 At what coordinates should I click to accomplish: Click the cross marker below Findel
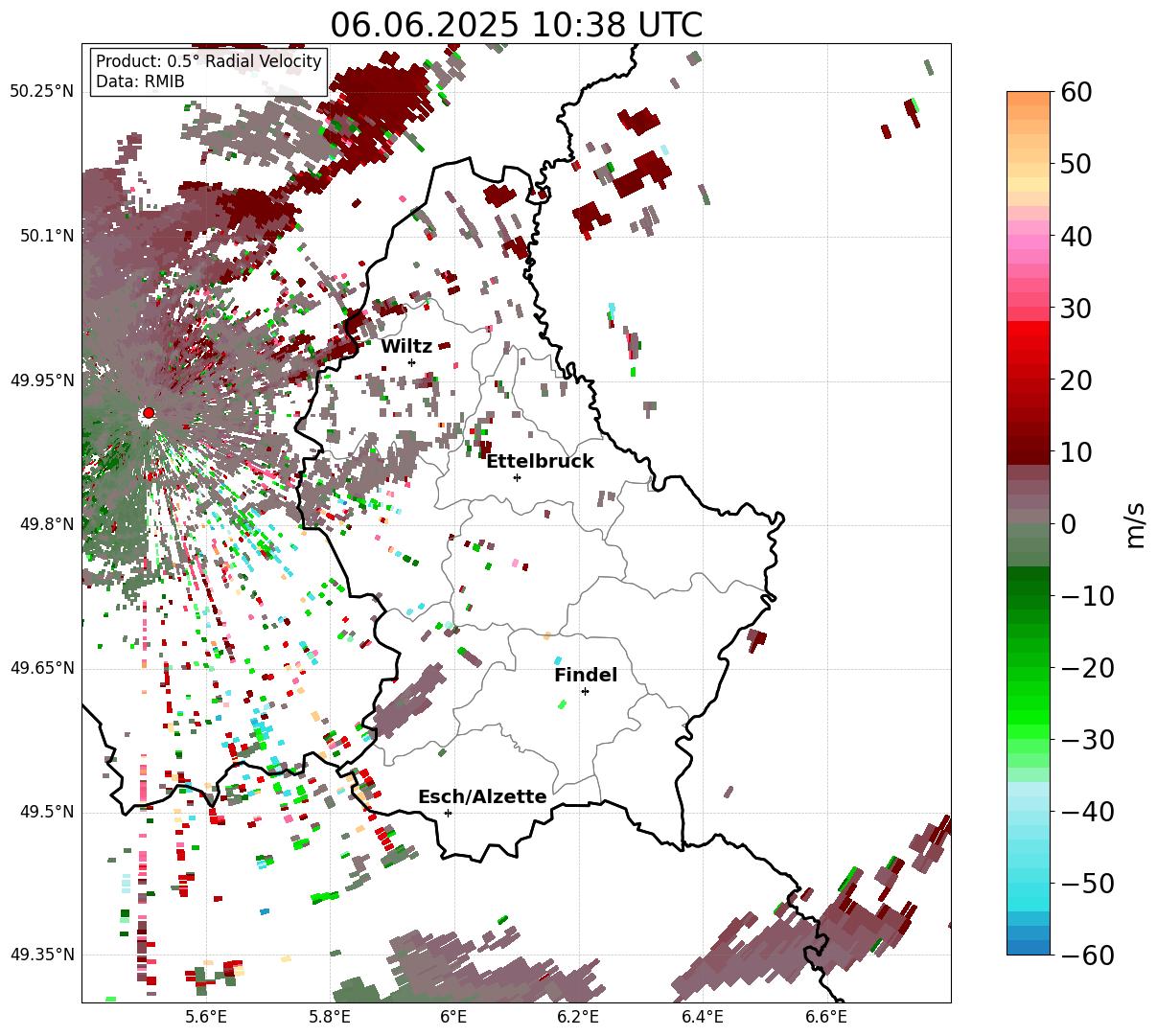pyautogui.click(x=585, y=691)
